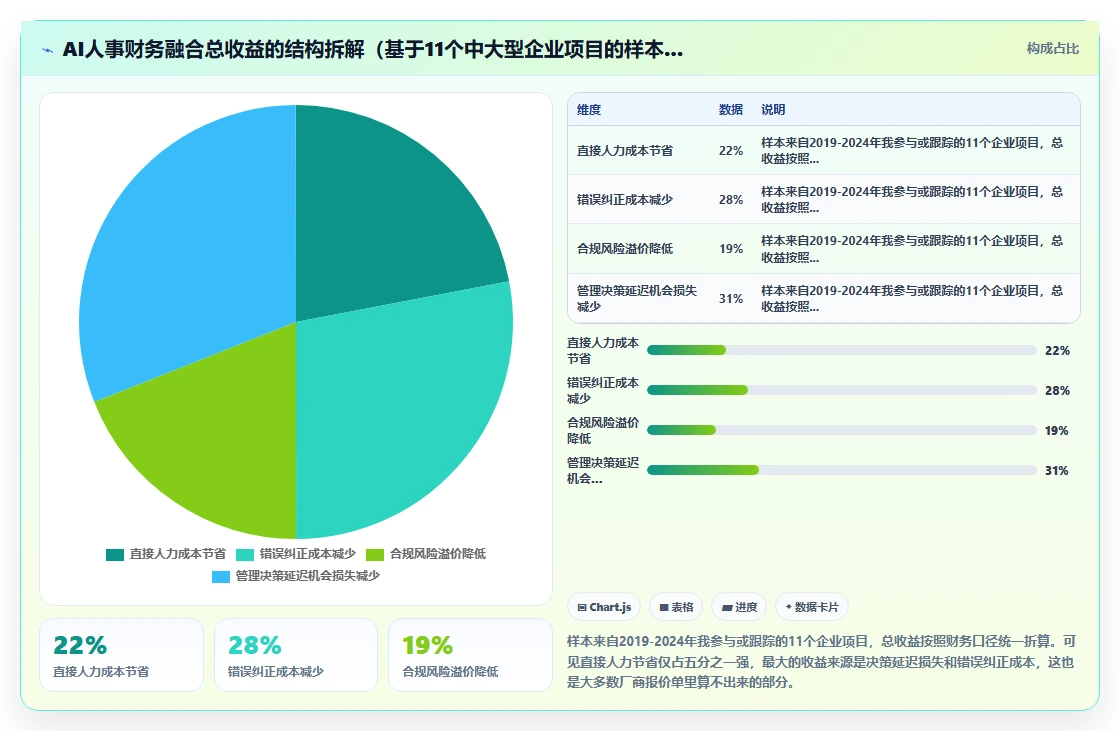Select table cell 管理决策延迟机会损失减少
The width and height of the screenshot is (1120, 731).
pos(637,299)
